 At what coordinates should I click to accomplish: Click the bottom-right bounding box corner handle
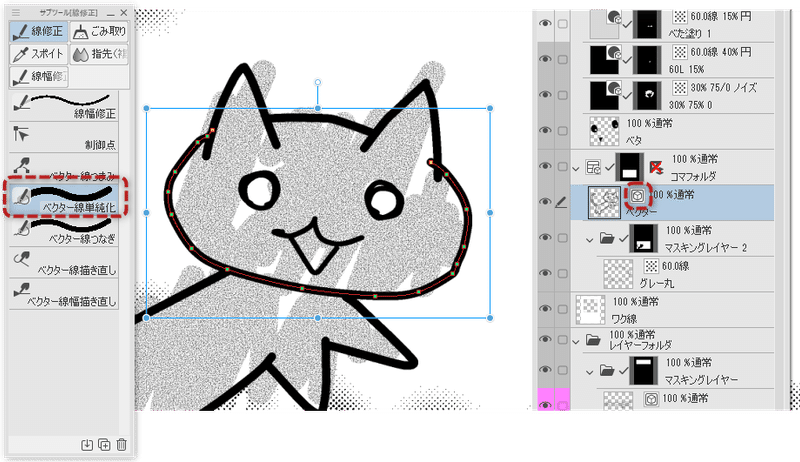coord(490,318)
